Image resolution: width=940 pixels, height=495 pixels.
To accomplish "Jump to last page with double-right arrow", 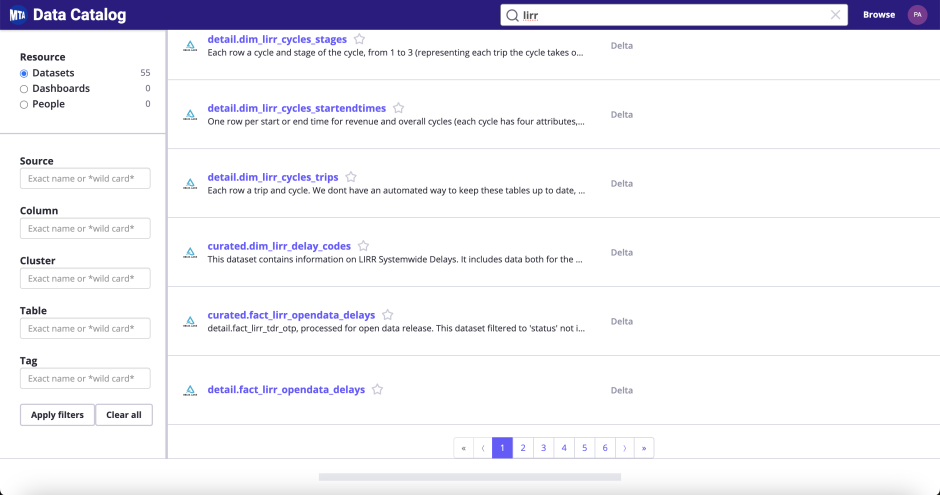I will (644, 448).
